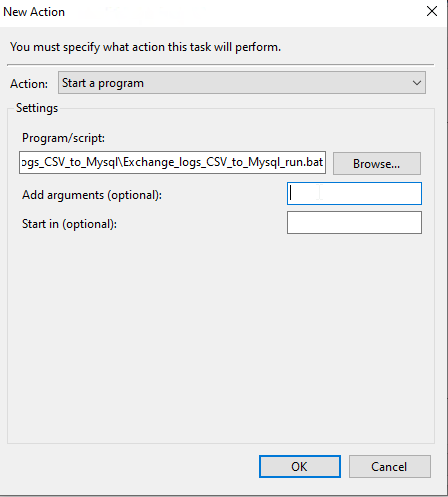This screenshot has width=448, height=497.
Task: Browse for a program or script file
Action: tap(377, 163)
